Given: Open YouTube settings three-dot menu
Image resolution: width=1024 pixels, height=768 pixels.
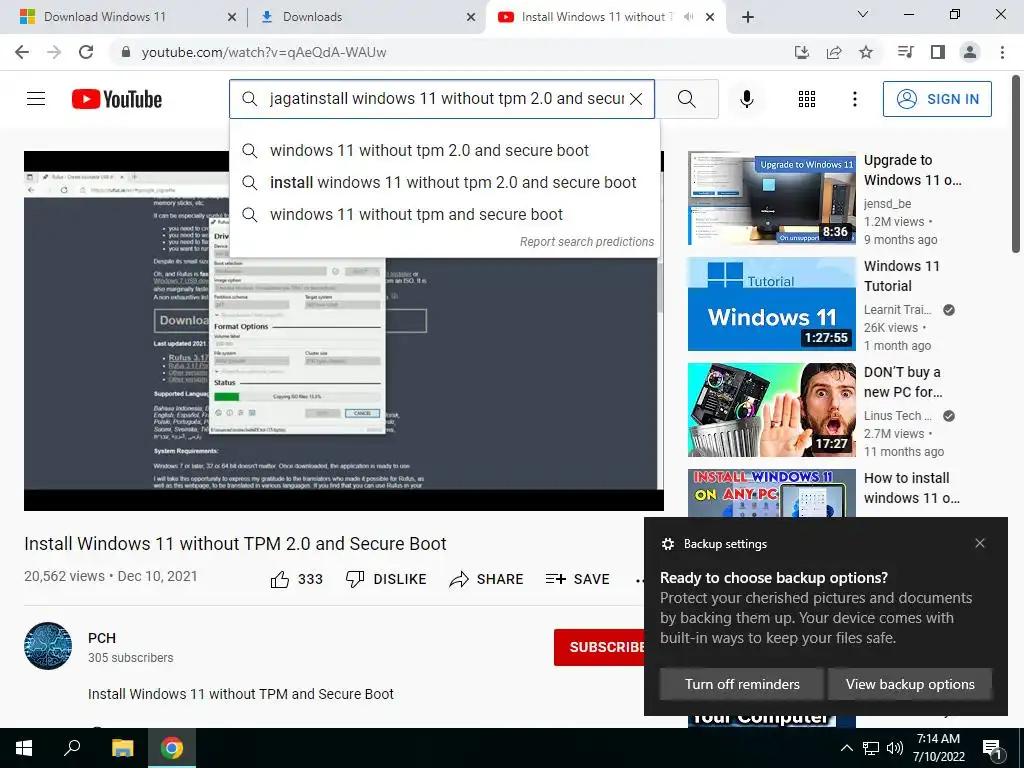Looking at the screenshot, I should [x=854, y=99].
